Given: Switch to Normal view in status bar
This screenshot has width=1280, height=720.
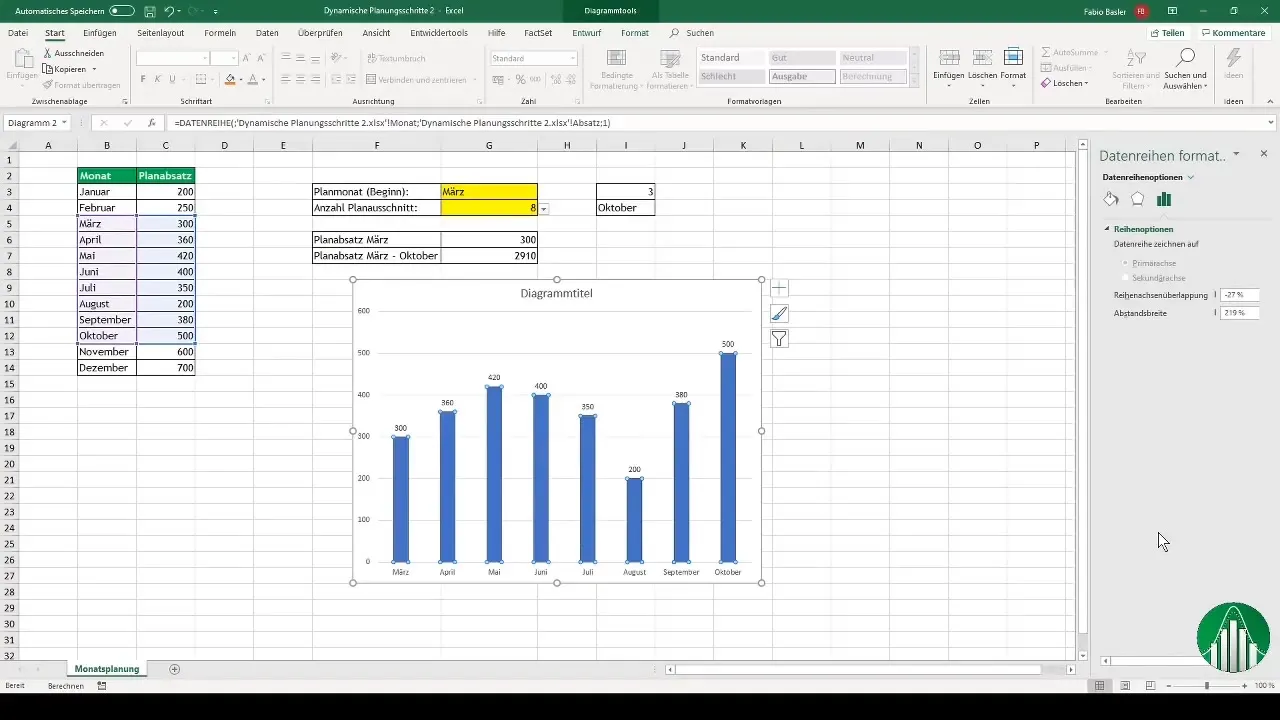Looking at the screenshot, I should (x=1099, y=686).
